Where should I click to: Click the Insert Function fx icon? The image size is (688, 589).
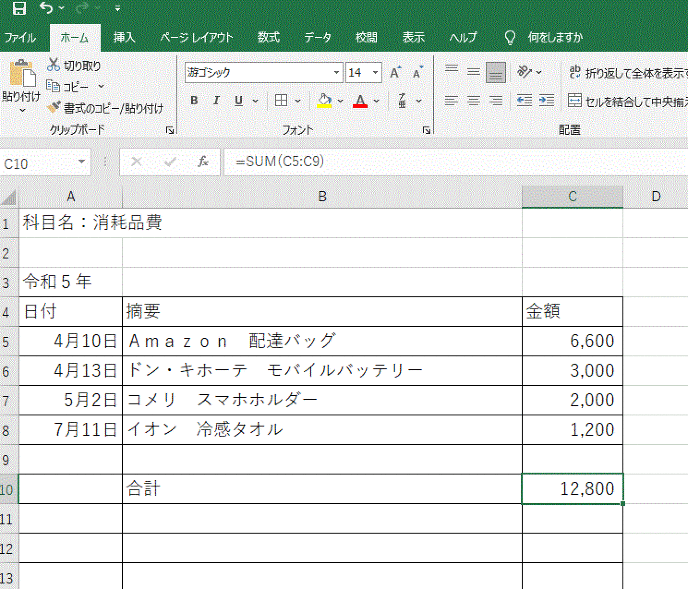202,161
